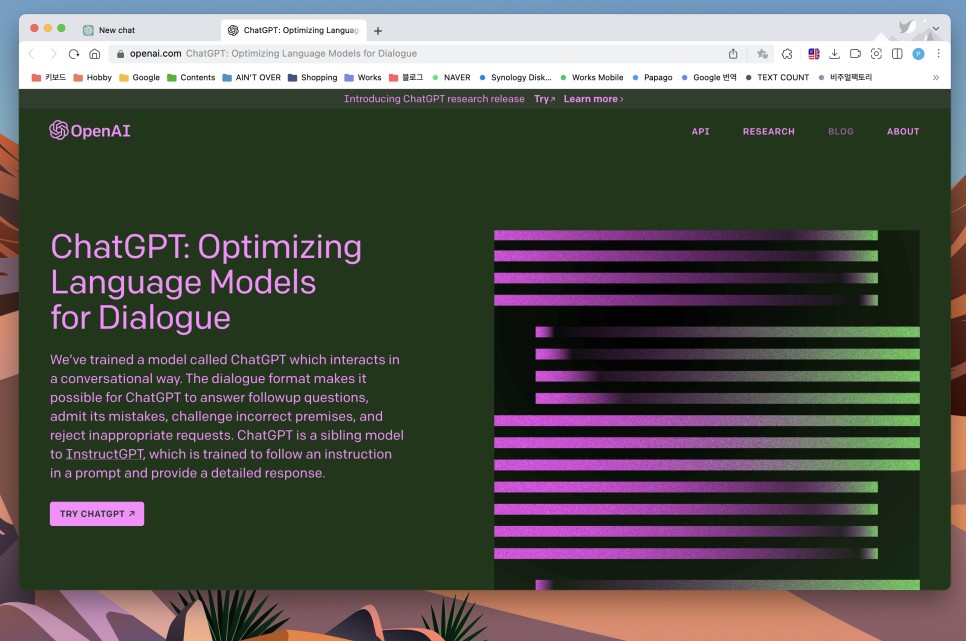
Task: Click the striped purple-green hero illustration
Action: 707,410
